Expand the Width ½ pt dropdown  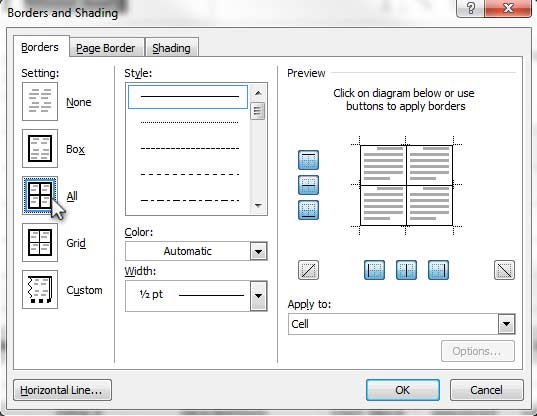pyautogui.click(x=196, y=296)
